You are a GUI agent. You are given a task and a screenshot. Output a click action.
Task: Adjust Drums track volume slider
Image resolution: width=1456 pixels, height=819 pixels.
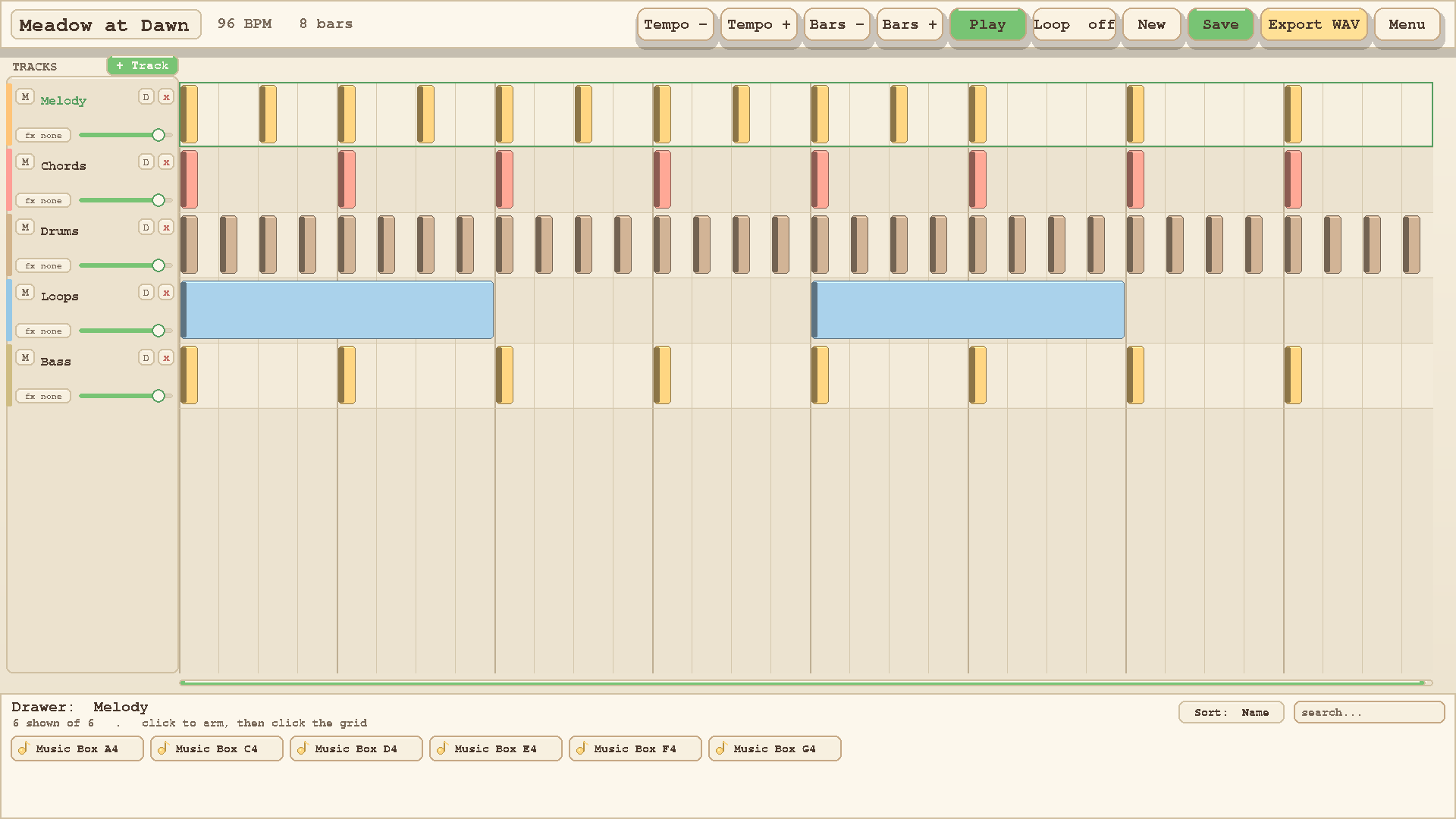pyautogui.click(x=125, y=265)
